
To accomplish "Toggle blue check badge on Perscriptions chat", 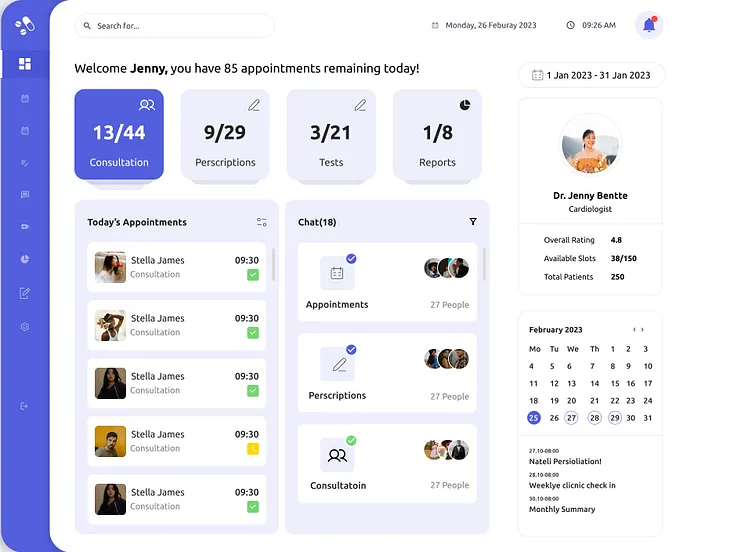I will coord(352,350).
